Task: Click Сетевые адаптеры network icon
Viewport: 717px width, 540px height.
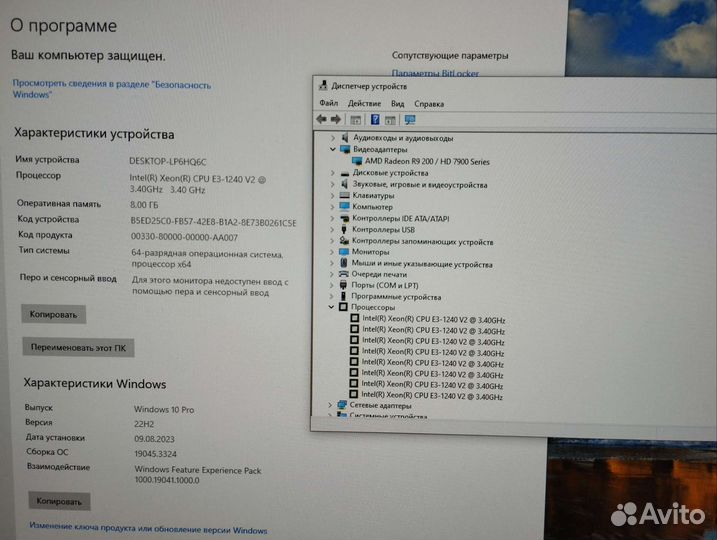Action: coord(342,405)
